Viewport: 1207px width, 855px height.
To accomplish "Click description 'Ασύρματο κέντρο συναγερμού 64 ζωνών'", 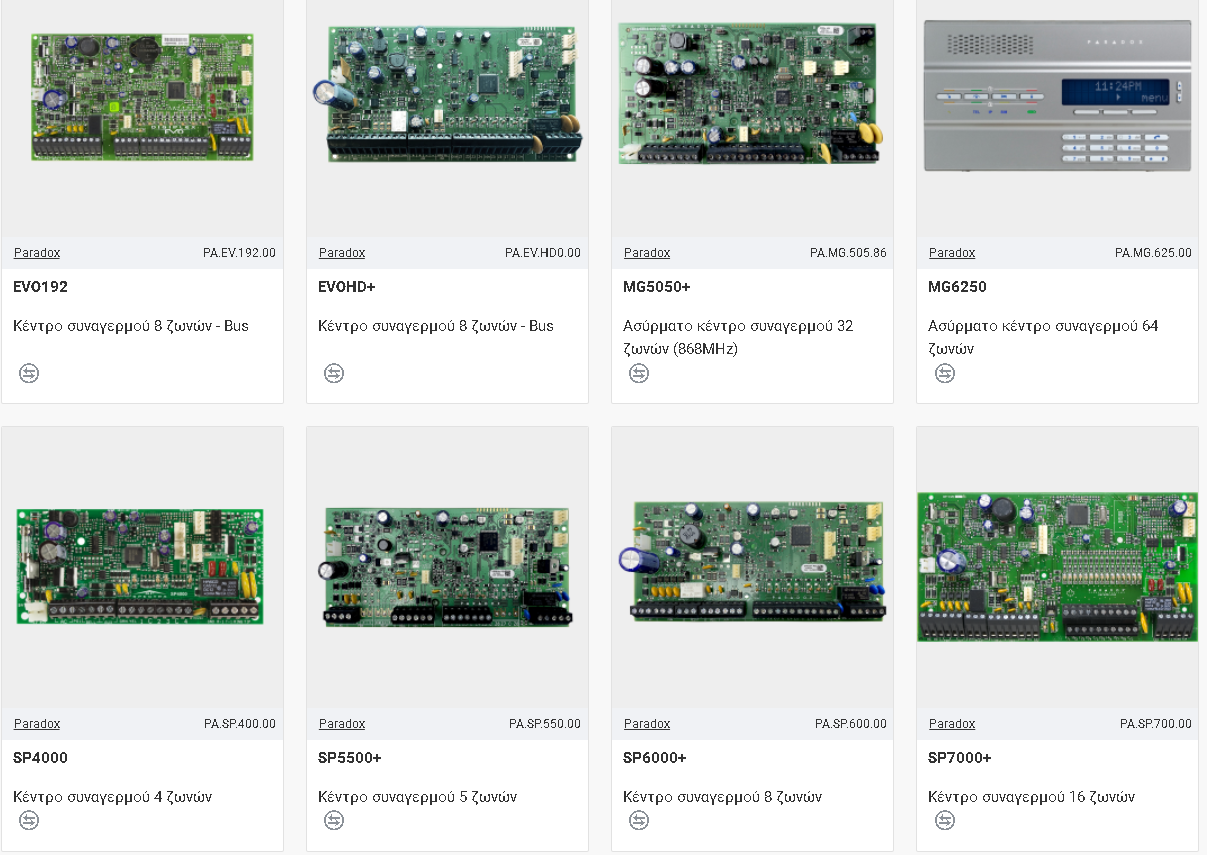I will coord(1043,338).
